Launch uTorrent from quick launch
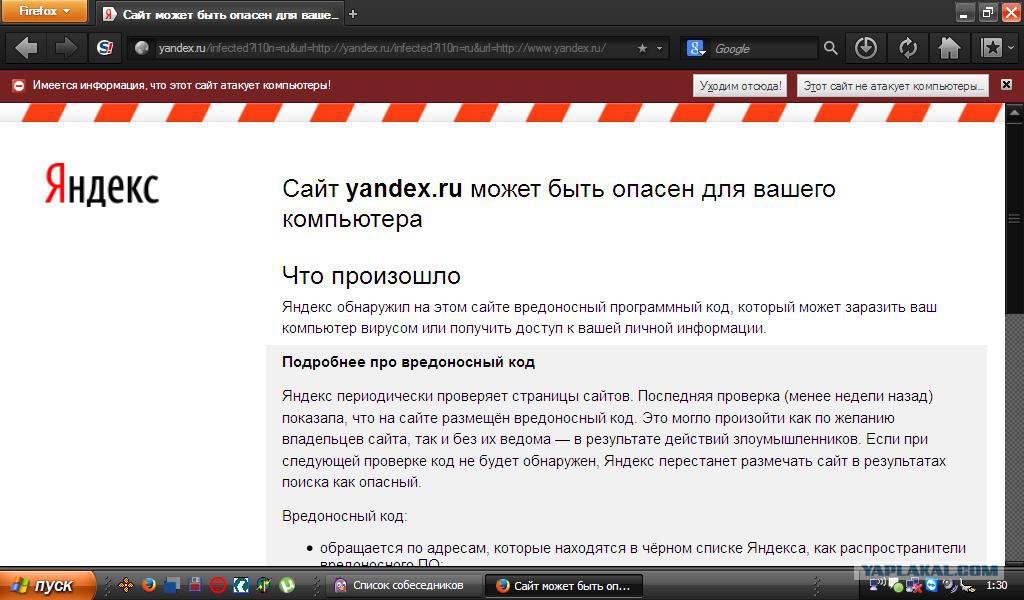The image size is (1024, 600). [x=287, y=585]
